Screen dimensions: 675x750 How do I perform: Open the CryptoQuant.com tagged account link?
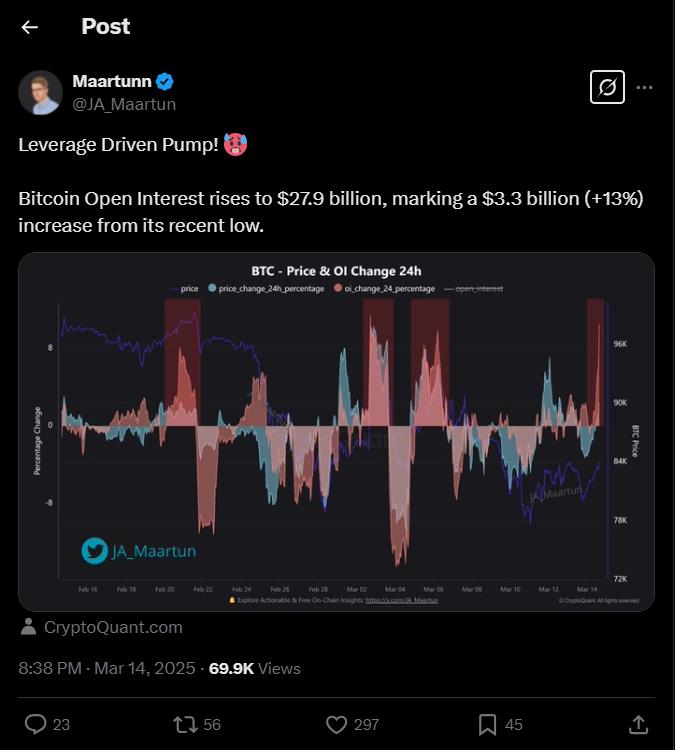113,627
